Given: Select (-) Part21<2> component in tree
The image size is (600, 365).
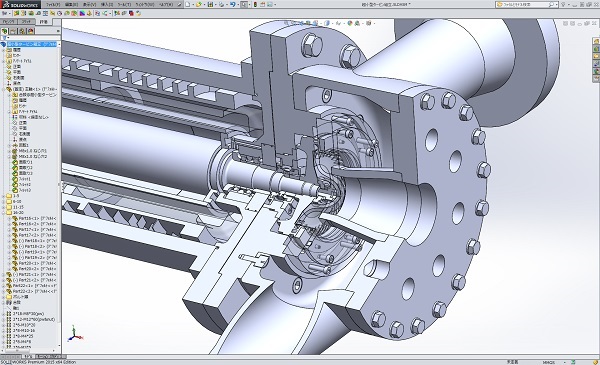Looking at the screenshot, I should click(31, 280).
